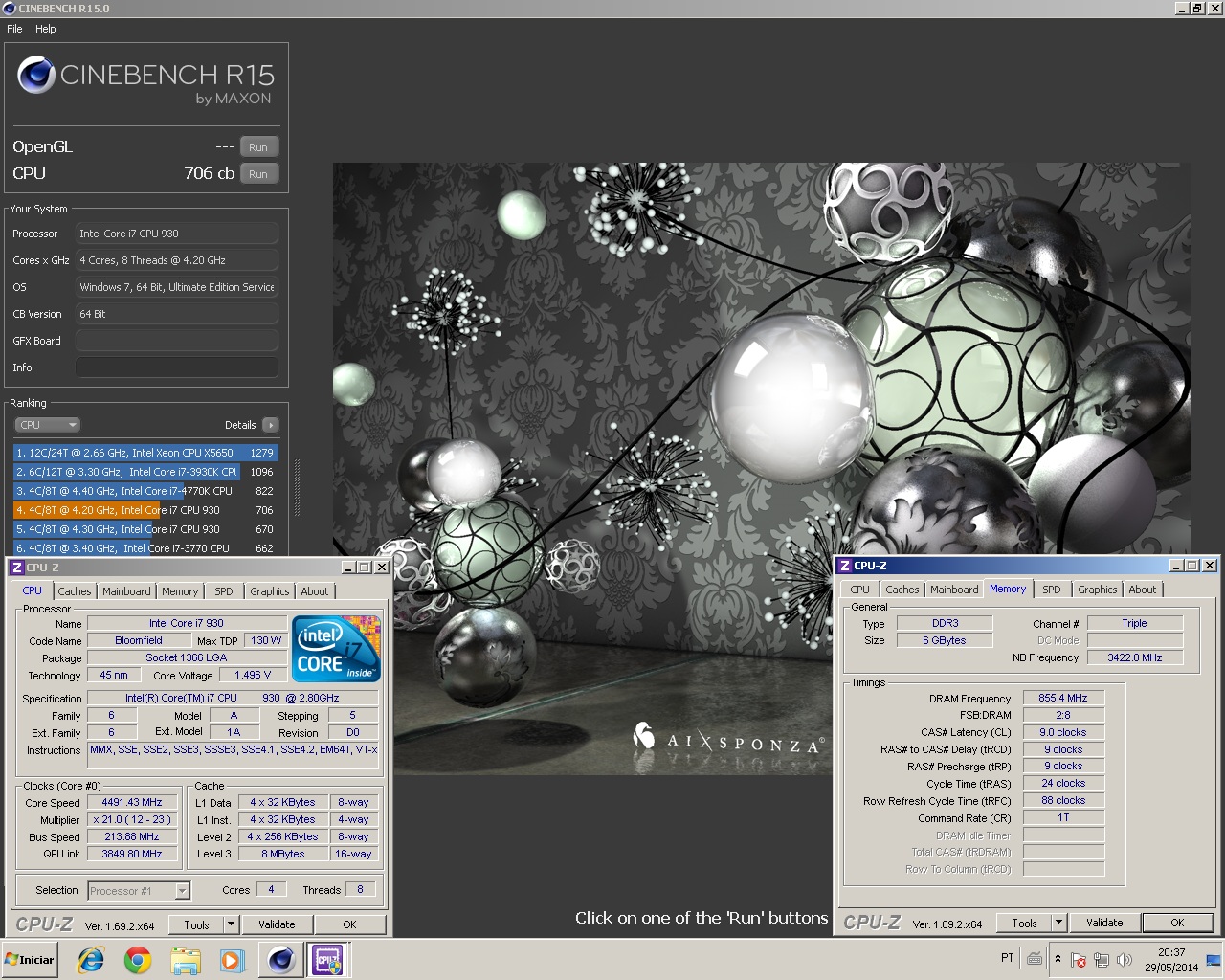Image resolution: width=1225 pixels, height=980 pixels.
Task: Open the Help menu in Cinebench
Action: pyautogui.click(x=46, y=29)
